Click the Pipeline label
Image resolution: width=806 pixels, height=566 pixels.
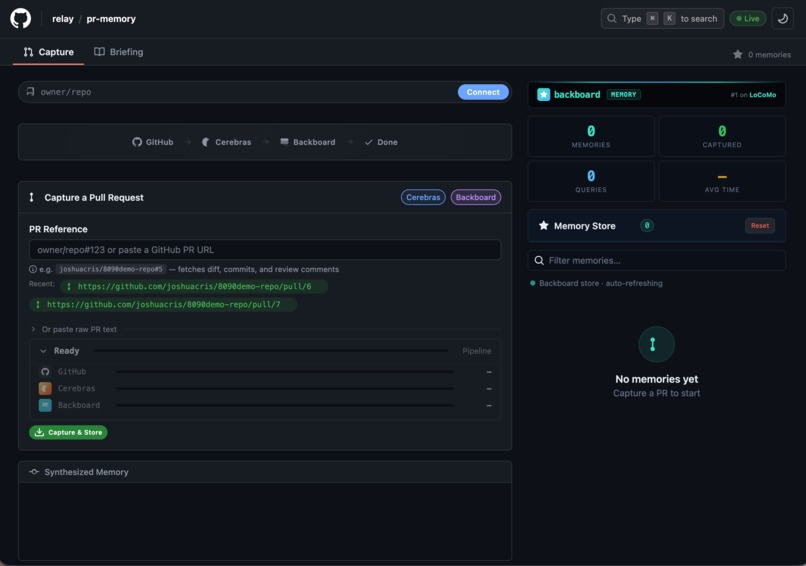(x=477, y=351)
